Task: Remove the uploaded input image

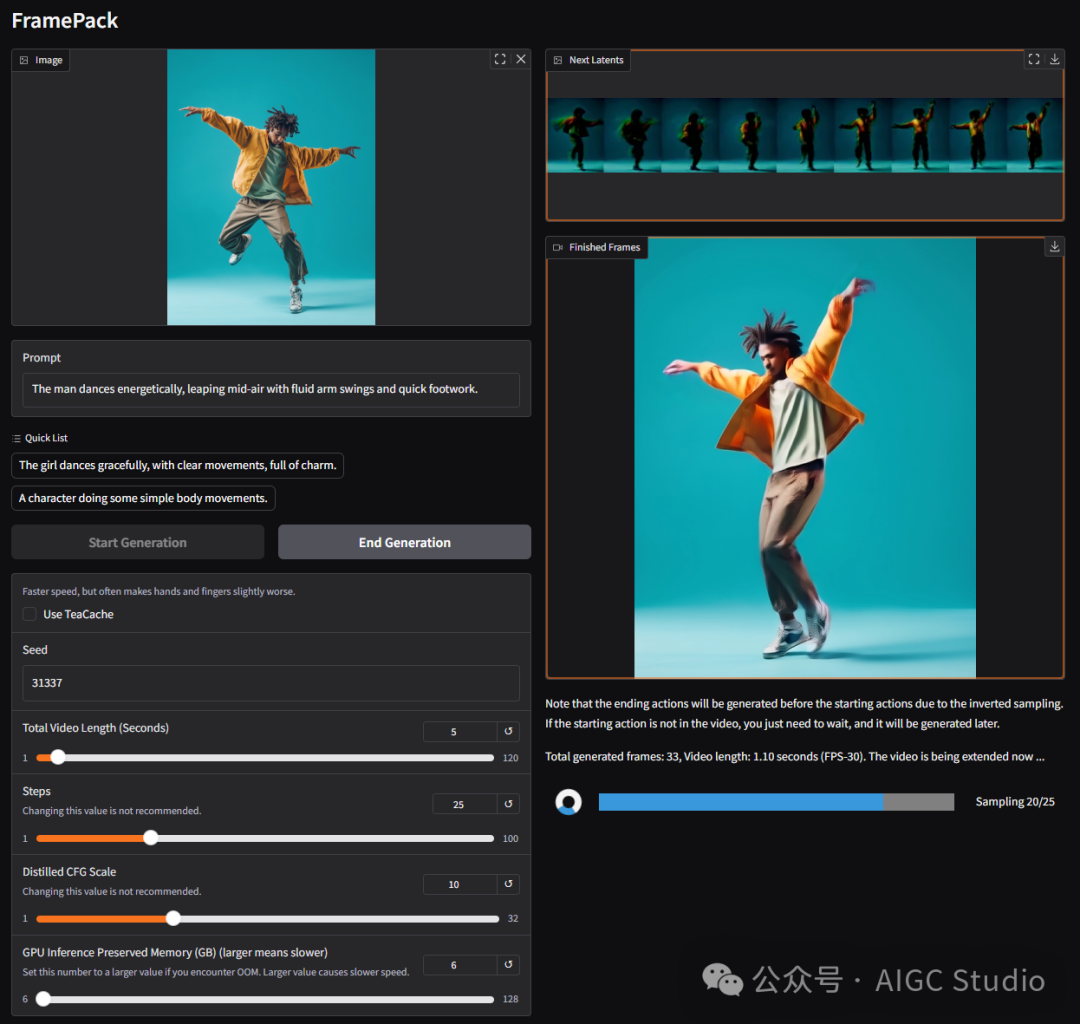Action: coord(520,59)
